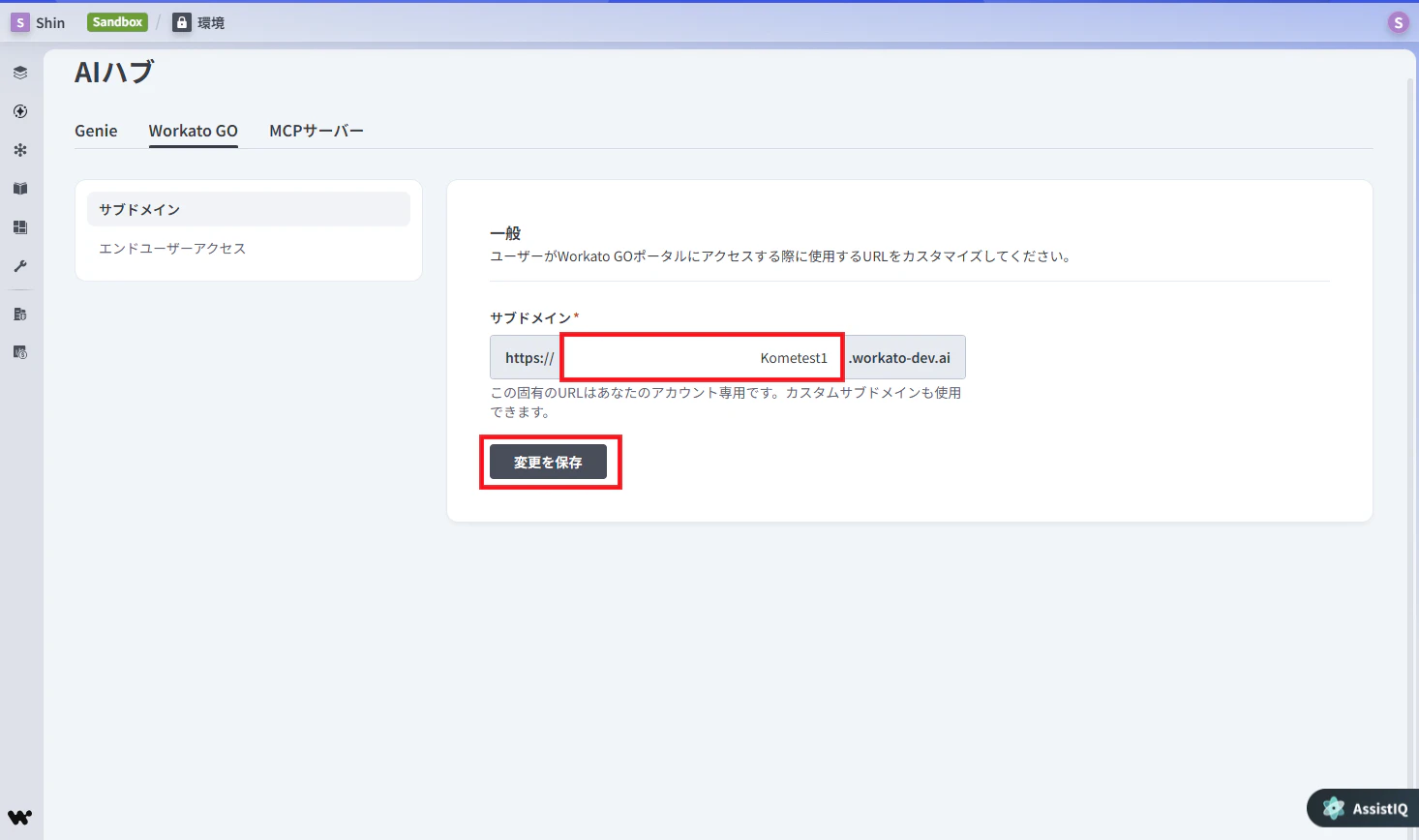Click the https:// prefix label
This screenshot has width=1419, height=840.
(x=529, y=358)
